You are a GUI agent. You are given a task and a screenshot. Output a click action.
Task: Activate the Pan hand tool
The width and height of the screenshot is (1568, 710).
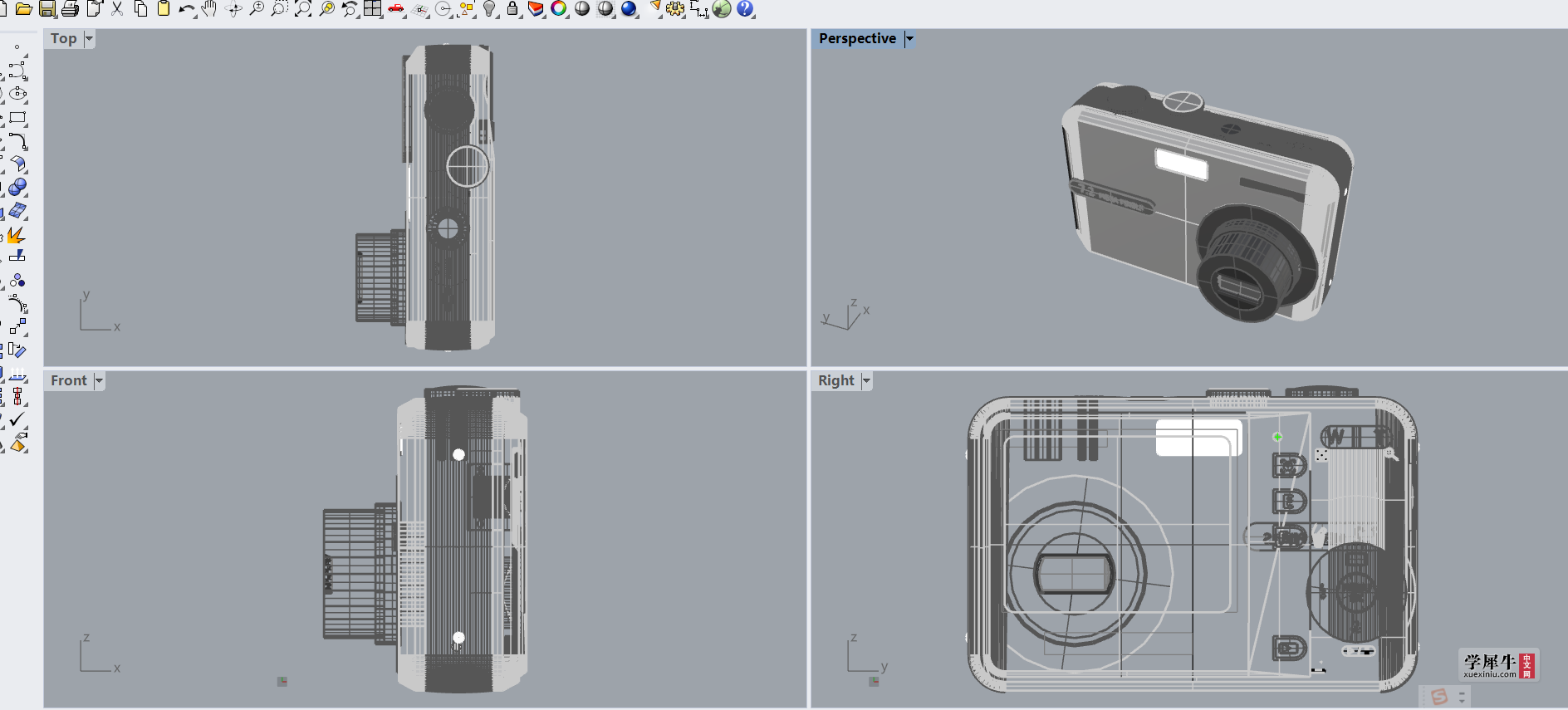click(x=210, y=9)
